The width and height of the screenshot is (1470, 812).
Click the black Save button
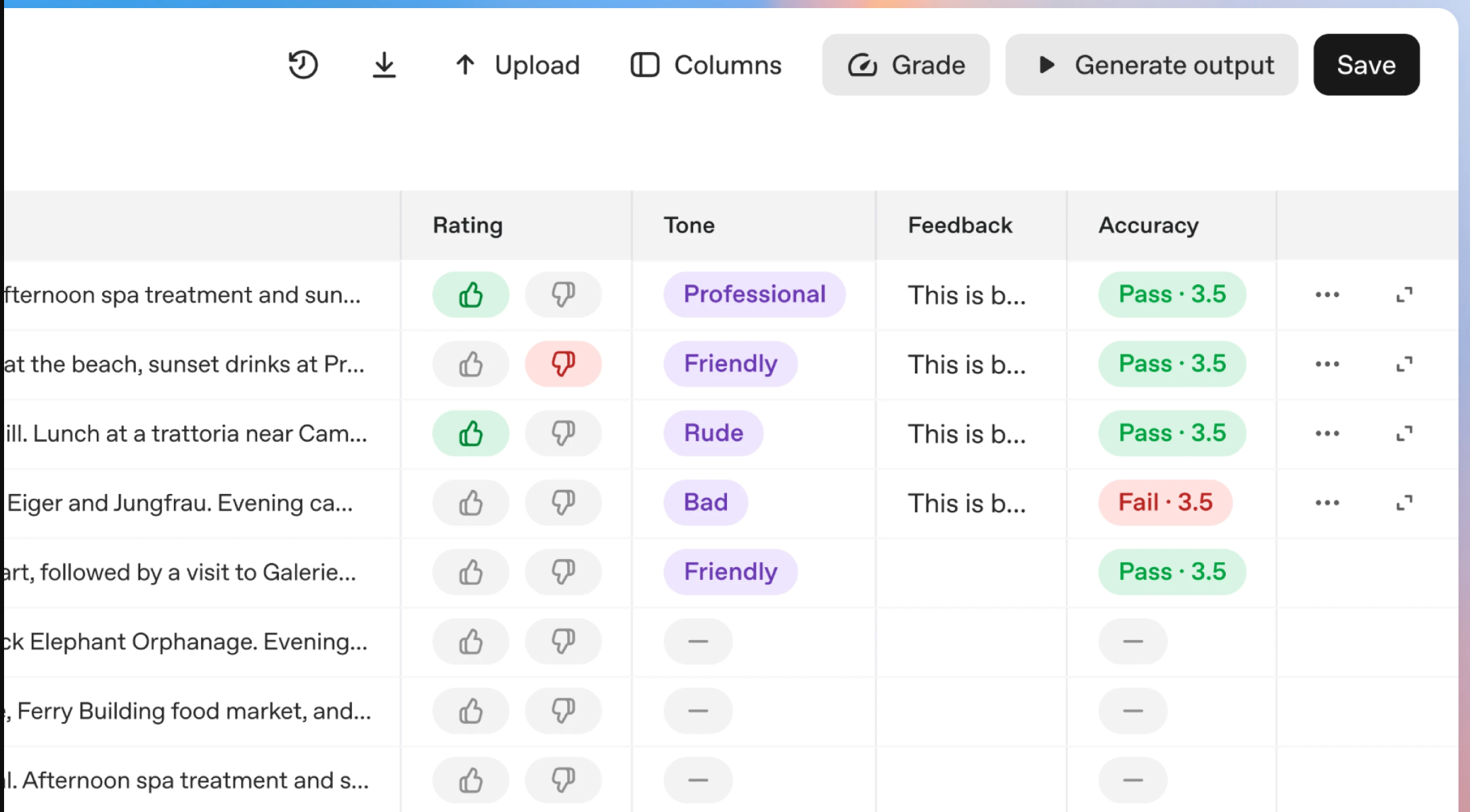click(1366, 65)
